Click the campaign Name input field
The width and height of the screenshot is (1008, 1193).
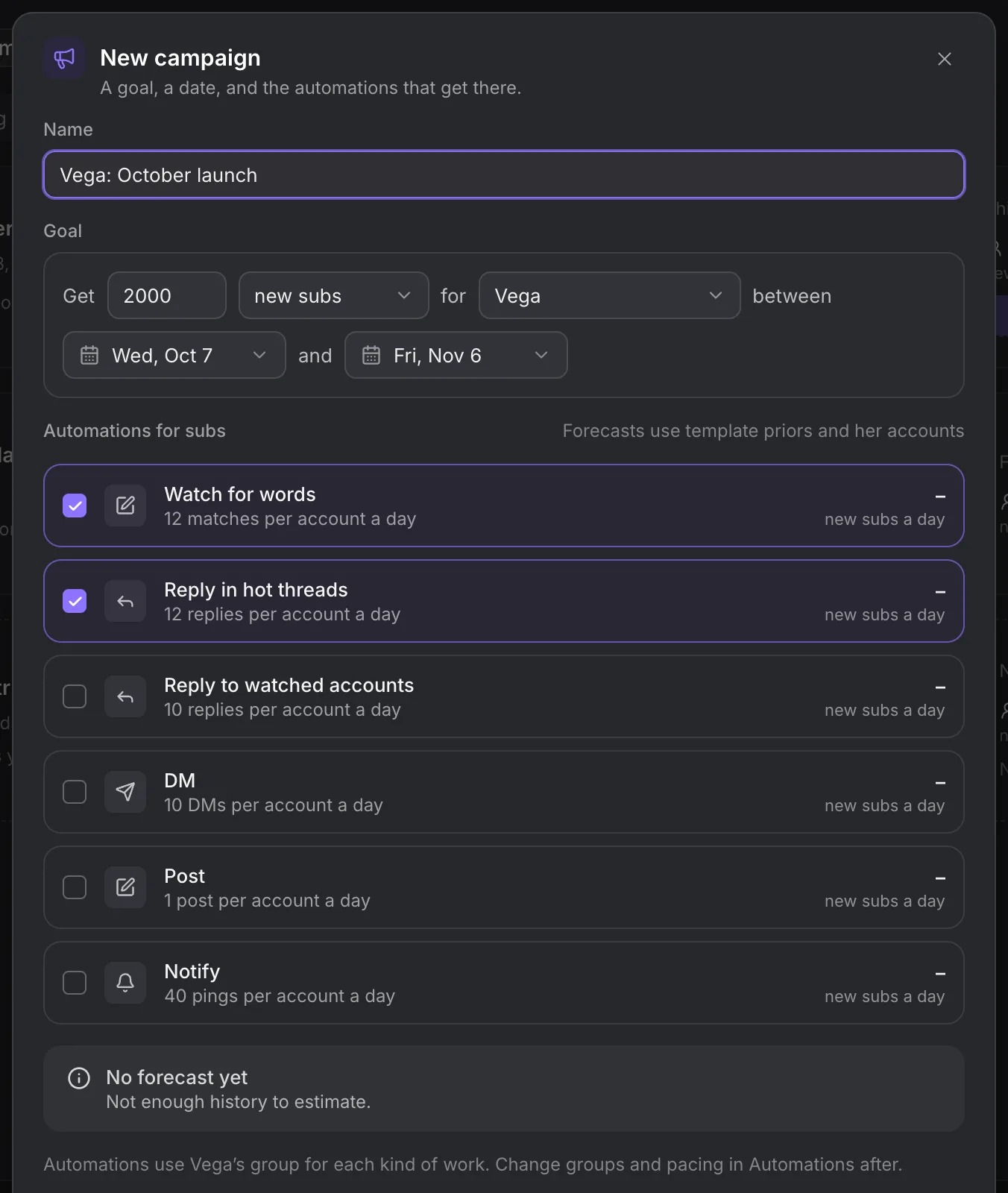coord(504,174)
